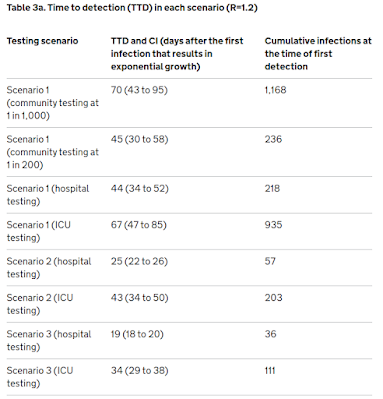Click the Table 3a title text
This screenshot has width=383, height=399.
coord(132,8)
